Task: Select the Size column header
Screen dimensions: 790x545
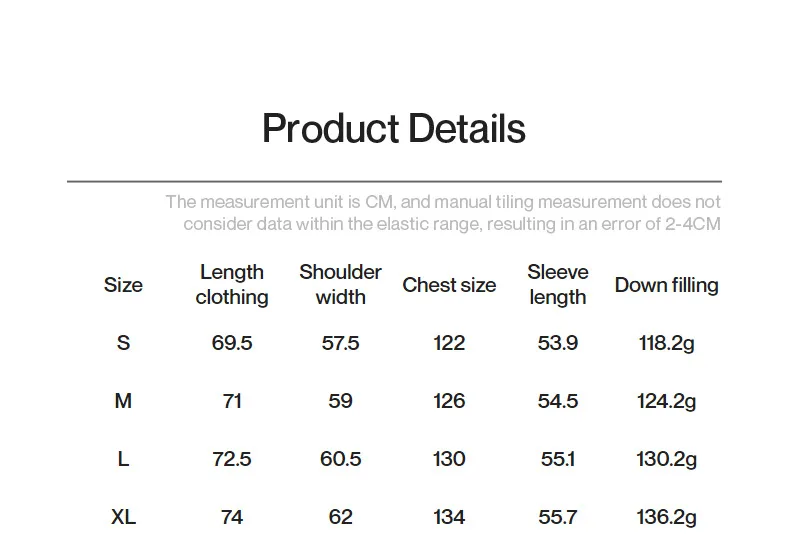Action: click(123, 285)
